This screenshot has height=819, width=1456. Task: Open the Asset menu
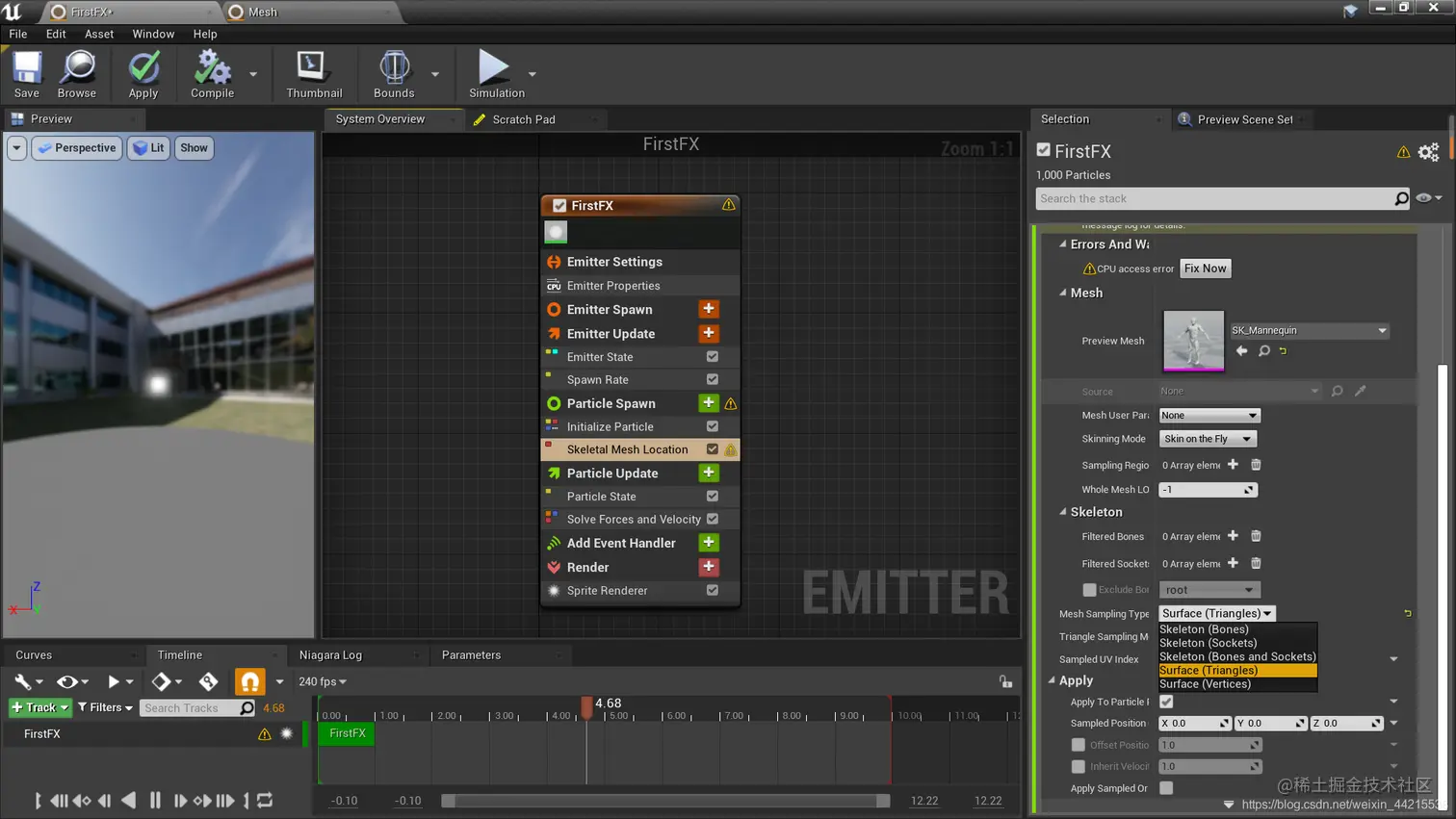(x=99, y=34)
